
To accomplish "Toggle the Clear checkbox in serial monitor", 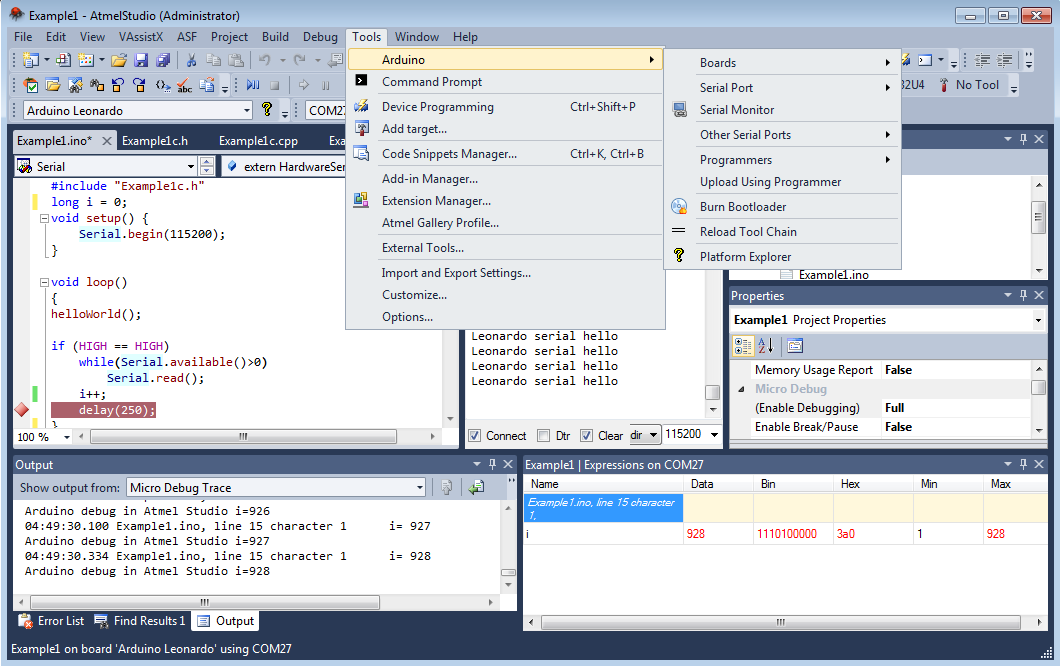I will 587,435.
